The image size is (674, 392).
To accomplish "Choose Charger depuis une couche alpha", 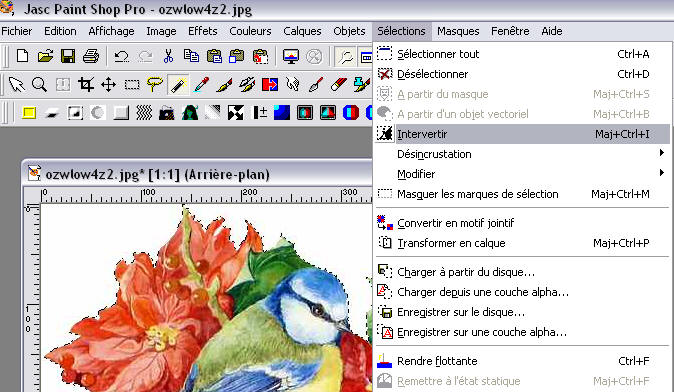I will click(522, 292).
